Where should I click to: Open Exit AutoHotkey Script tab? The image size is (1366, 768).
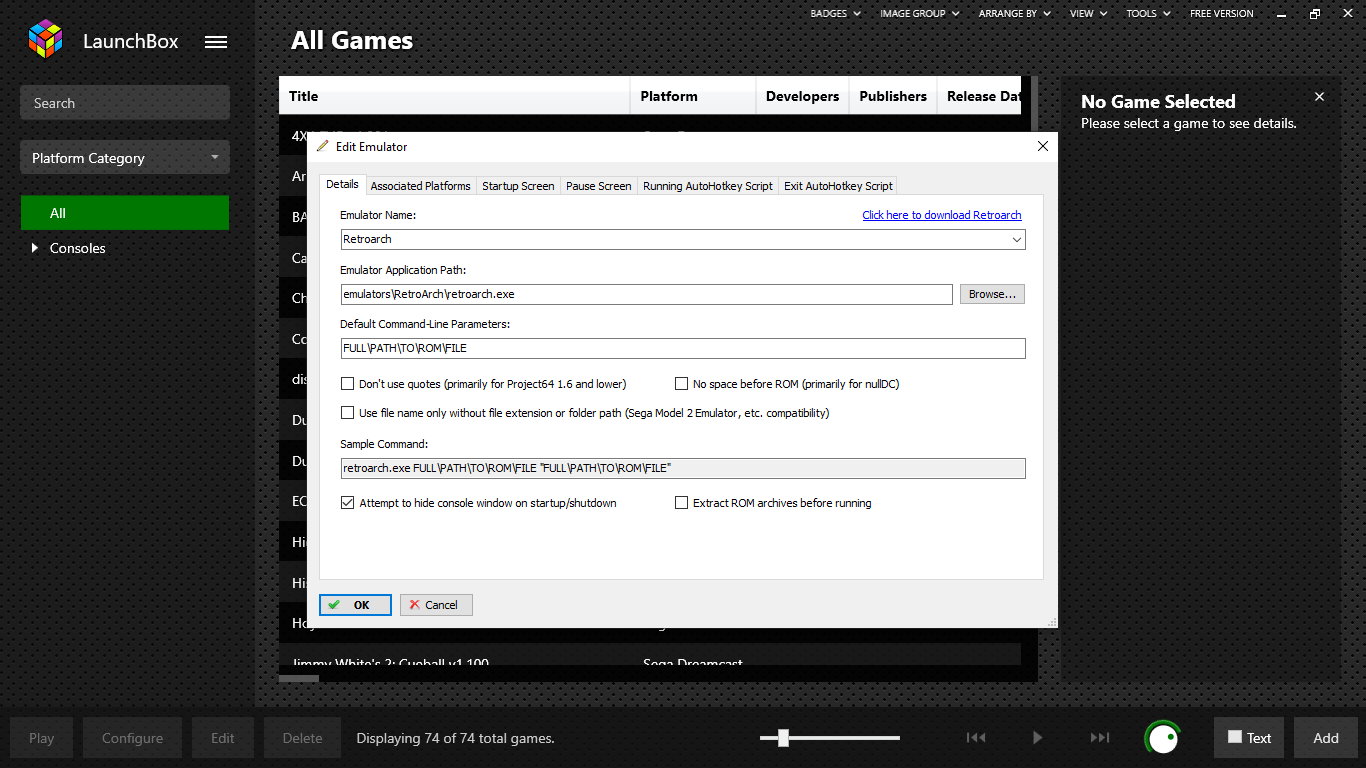(838, 186)
